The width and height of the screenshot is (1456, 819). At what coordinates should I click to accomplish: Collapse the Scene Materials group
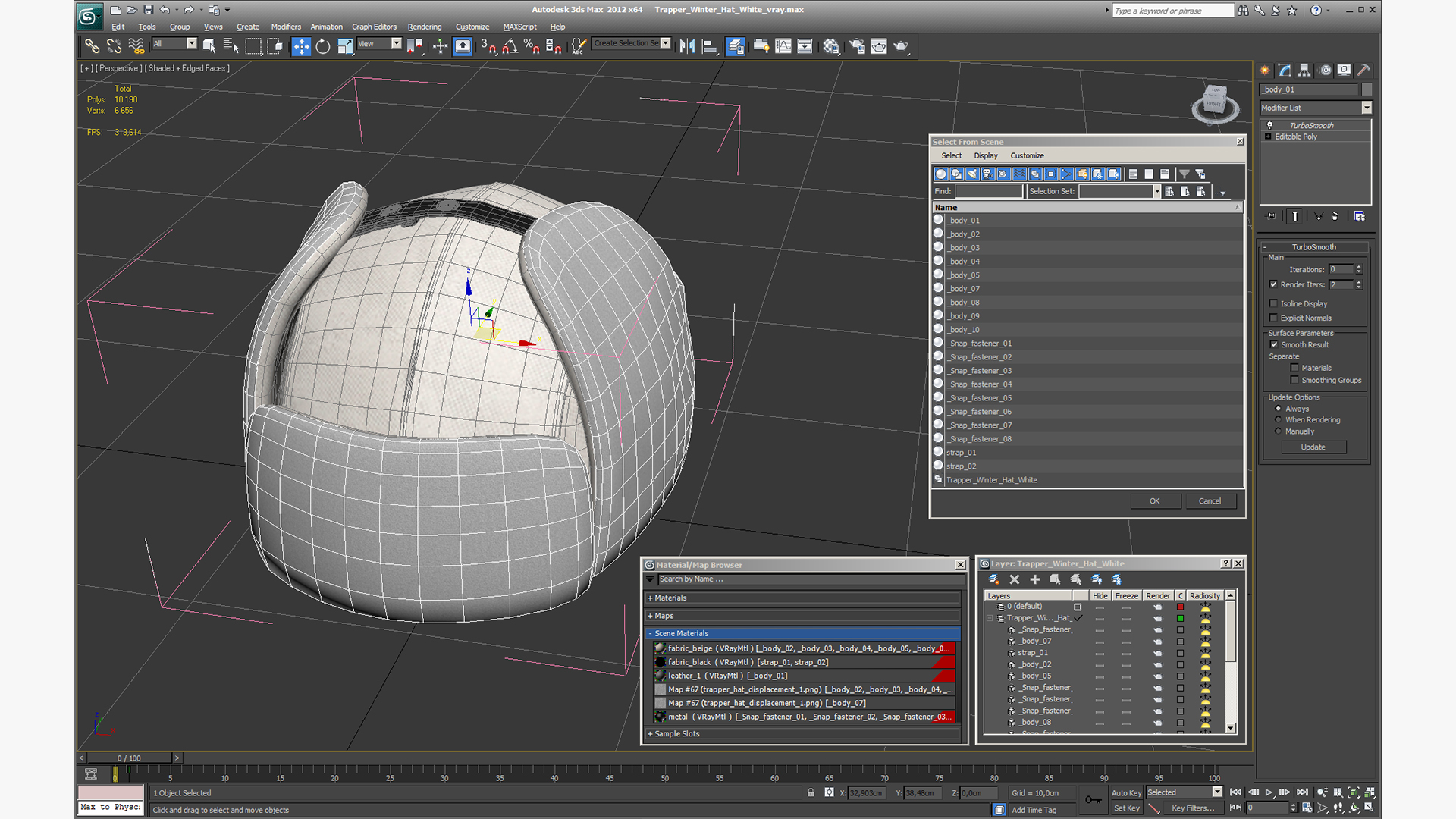tap(651, 633)
